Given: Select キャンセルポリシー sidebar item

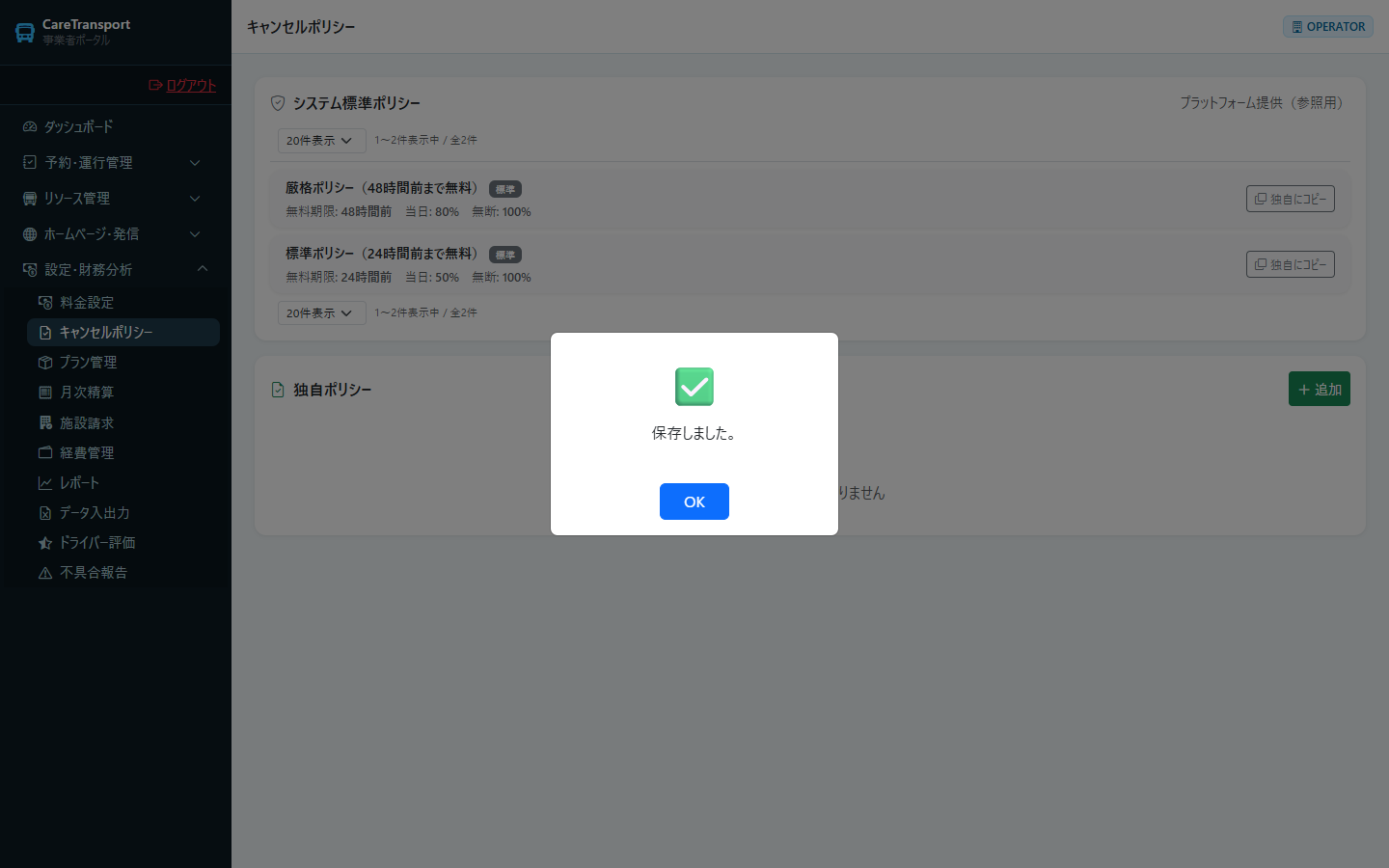Looking at the screenshot, I should click(x=123, y=332).
